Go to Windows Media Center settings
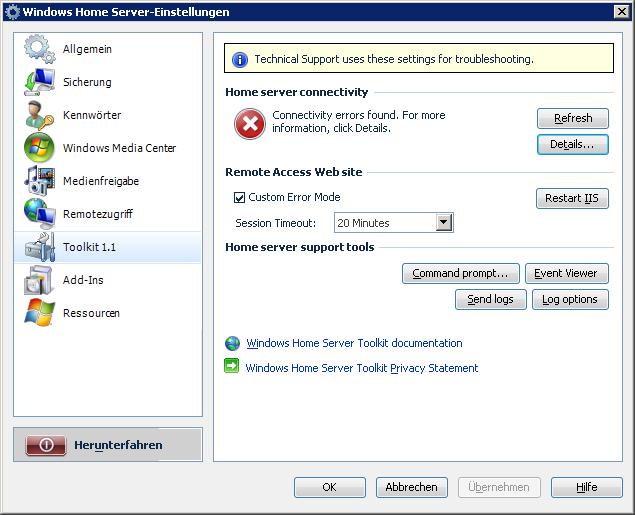 tap(108, 148)
